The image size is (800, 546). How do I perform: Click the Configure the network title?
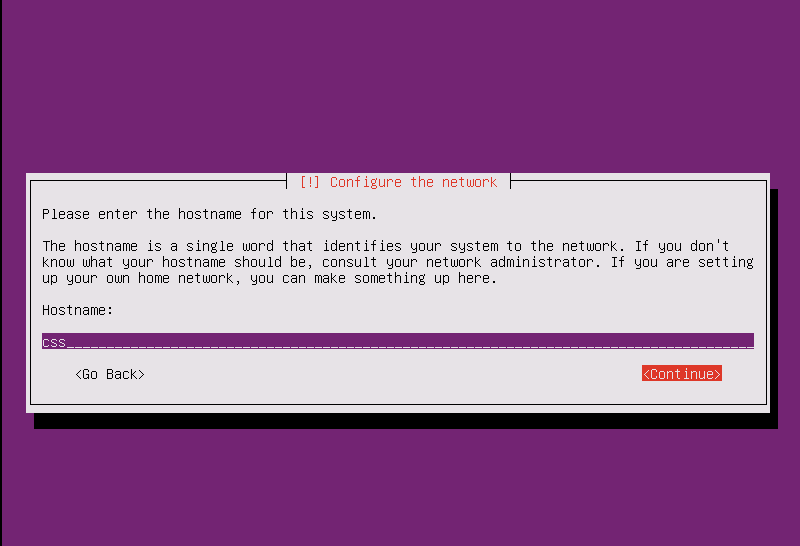tap(413, 182)
